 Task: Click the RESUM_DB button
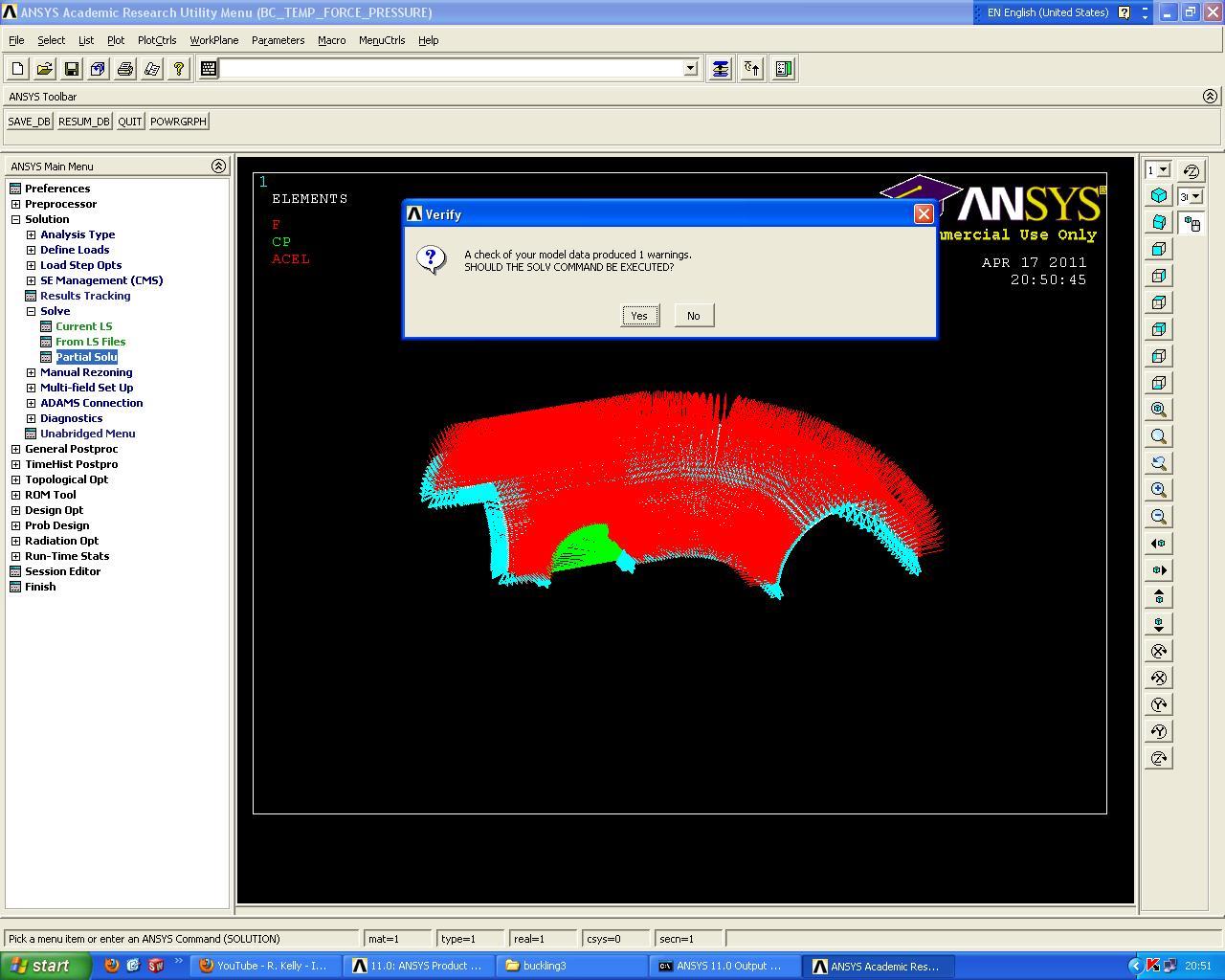(83, 122)
